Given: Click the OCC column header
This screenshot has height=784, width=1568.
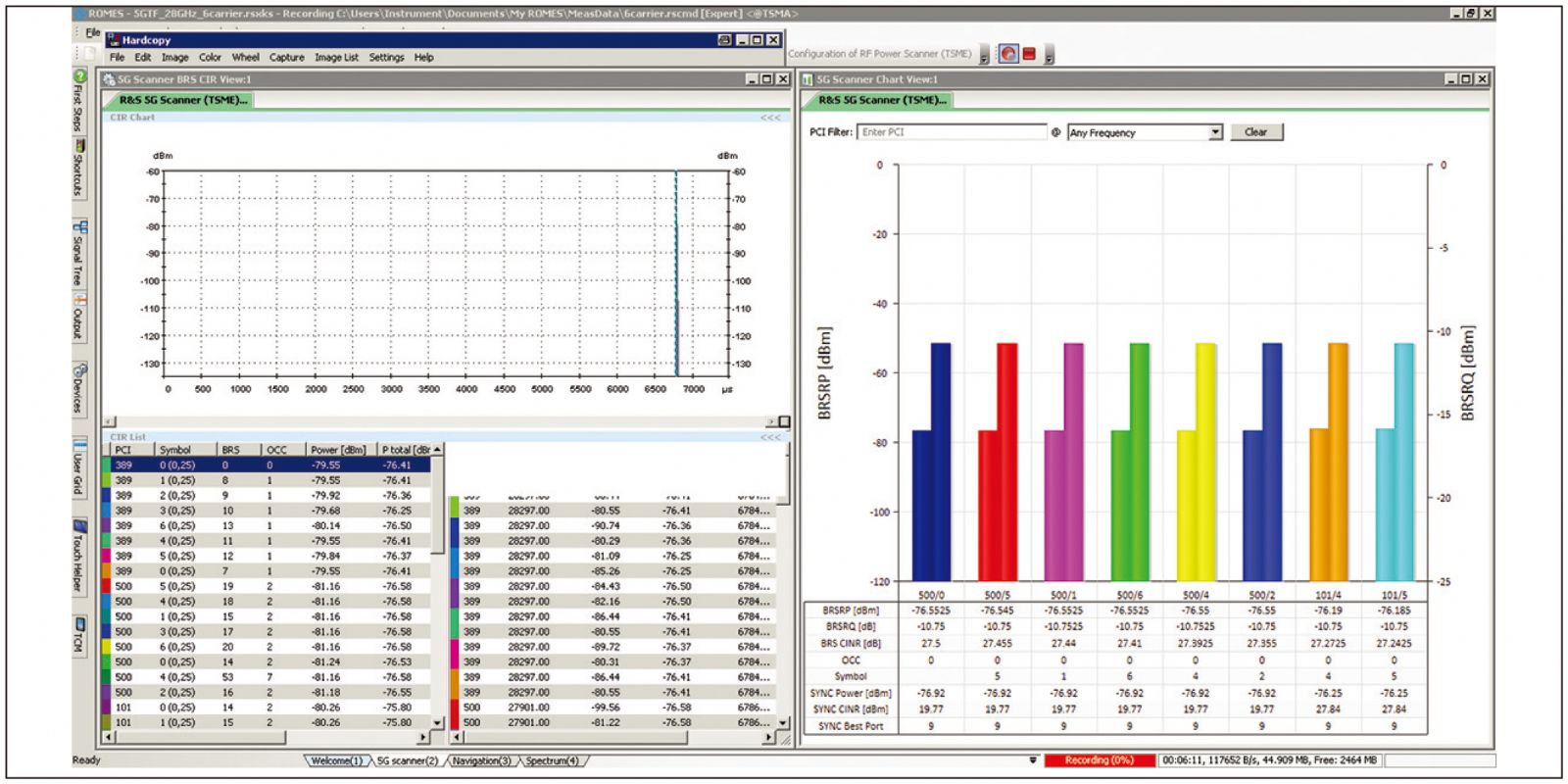Looking at the screenshot, I should coord(284,450).
